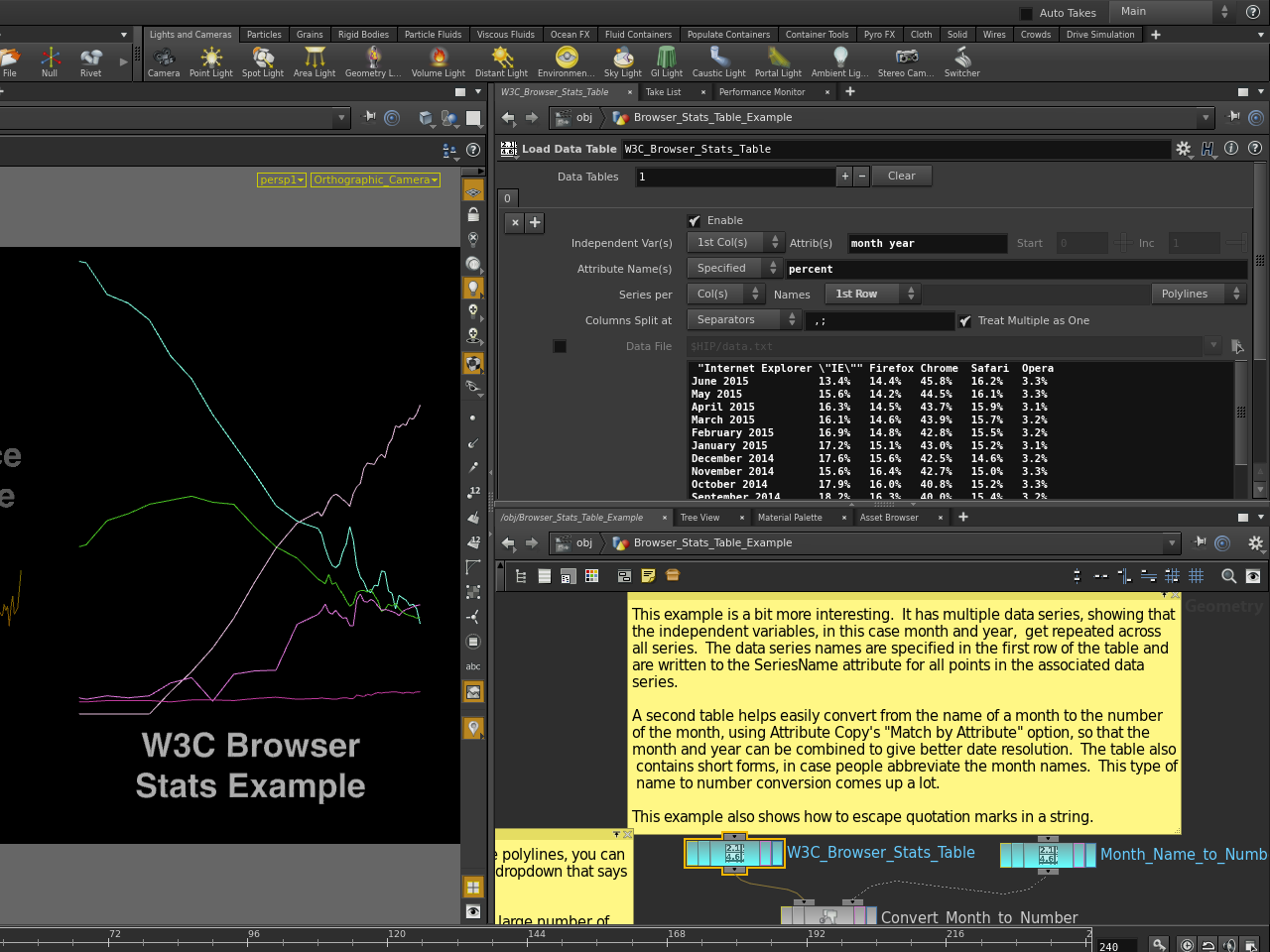Add a Sky Light from shelf
The height and width of the screenshot is (952, 1270).
624,59
